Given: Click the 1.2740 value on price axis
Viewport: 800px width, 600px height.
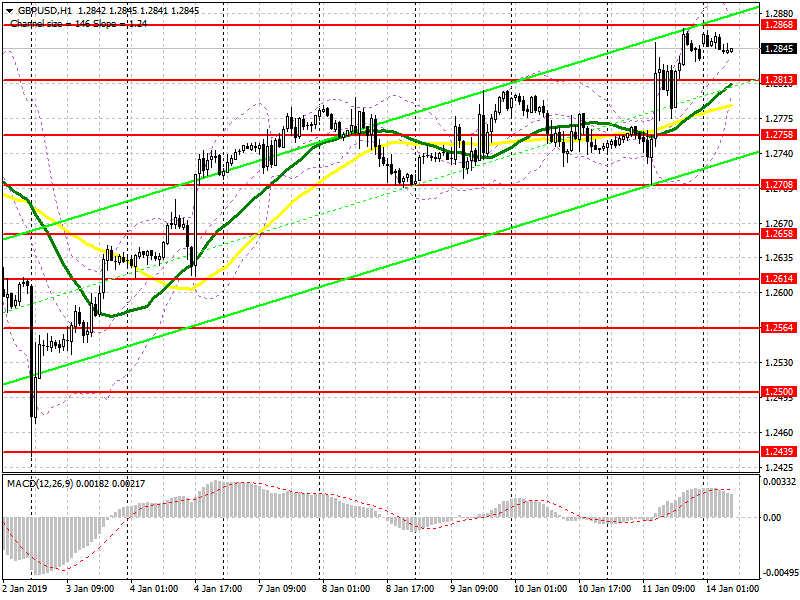Looking at the screenshot, I should tap(779, 154).
